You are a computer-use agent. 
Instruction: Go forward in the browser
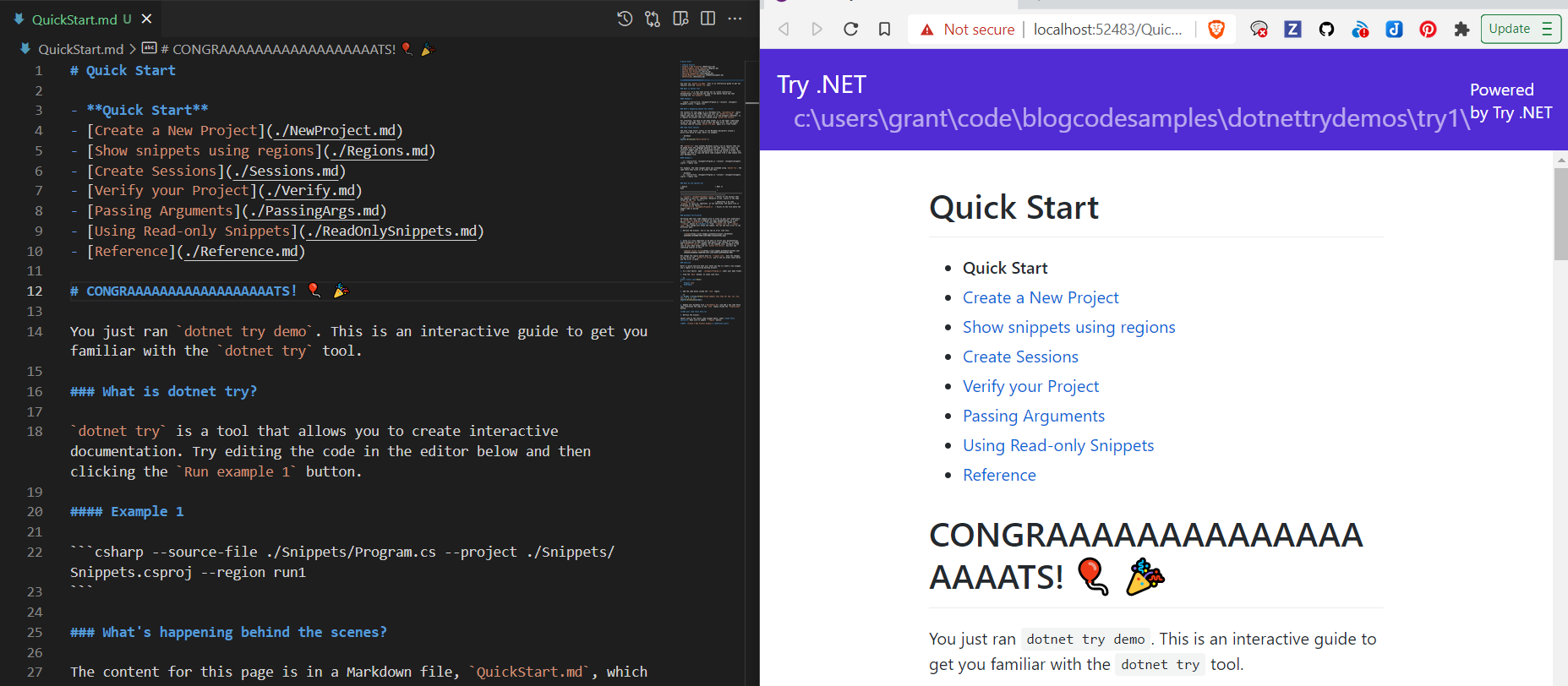coord(817,30)
